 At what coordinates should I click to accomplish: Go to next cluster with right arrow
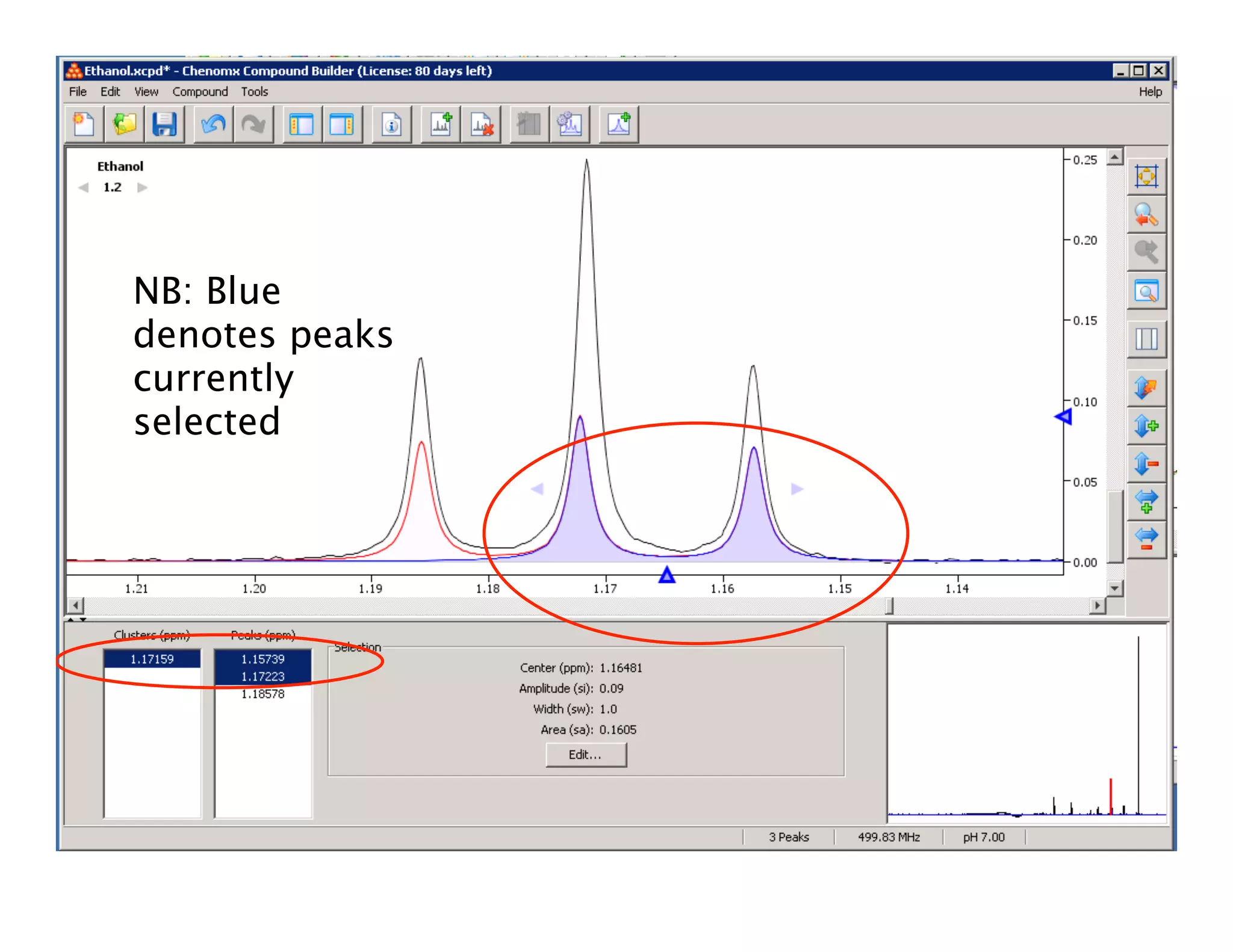(x=142, y=188)
